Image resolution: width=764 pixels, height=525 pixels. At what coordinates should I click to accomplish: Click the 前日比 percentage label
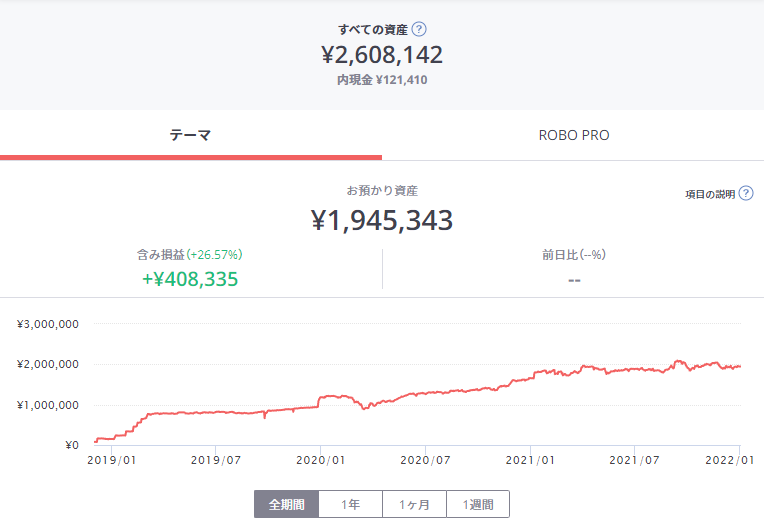pos(574,255)
